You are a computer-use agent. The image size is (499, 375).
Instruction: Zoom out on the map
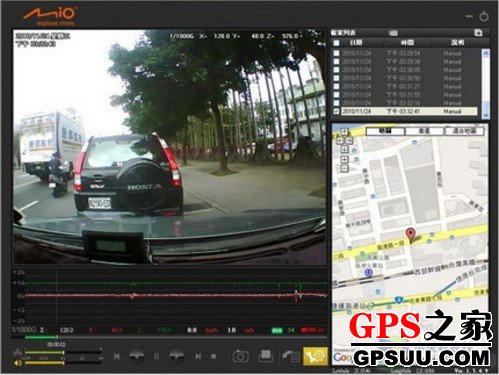click(345, 168)
